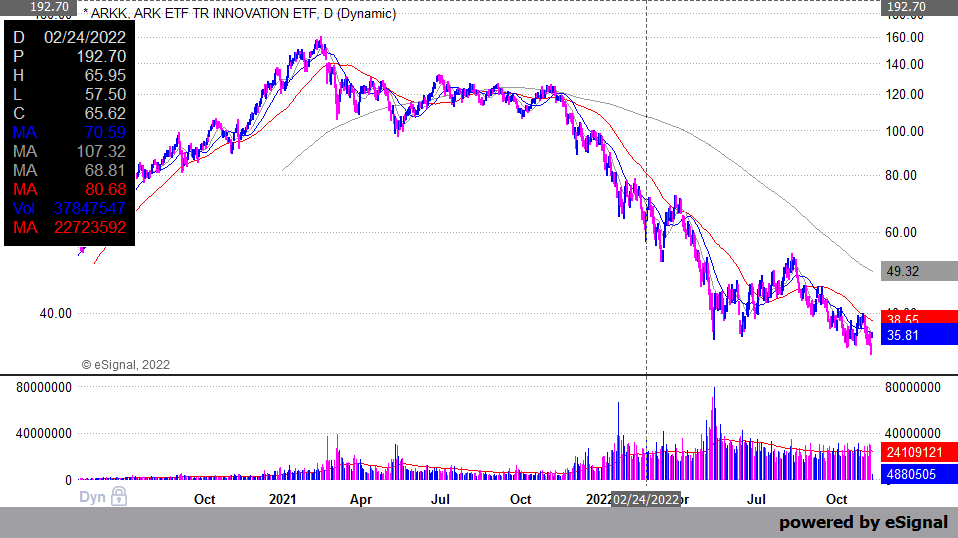Click the 60.00 price axis label

pos(901,232)
